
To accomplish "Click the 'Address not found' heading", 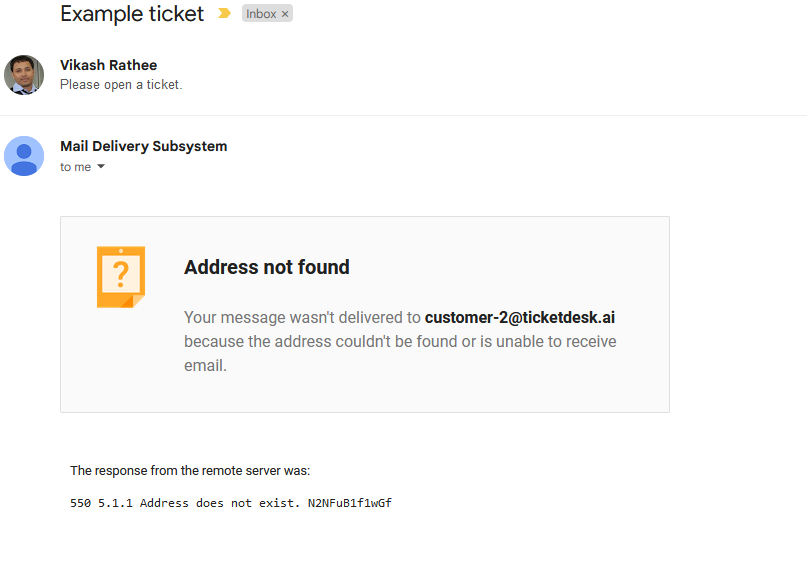I will point(267,267).
